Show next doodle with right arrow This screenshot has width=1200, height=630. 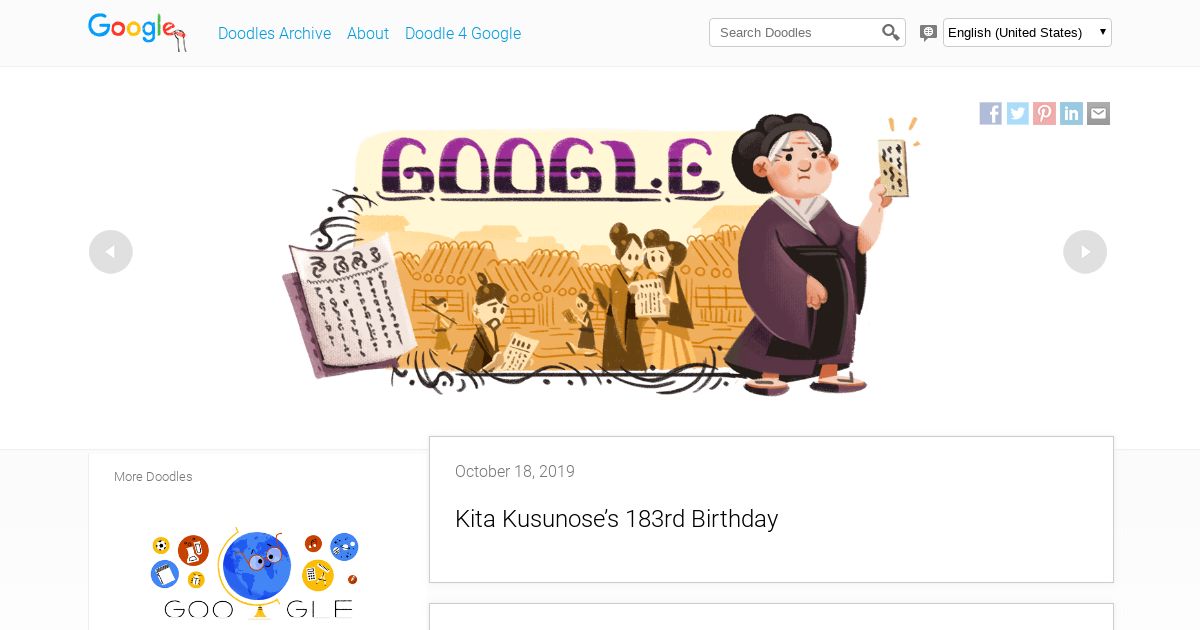click(1085, 252)
